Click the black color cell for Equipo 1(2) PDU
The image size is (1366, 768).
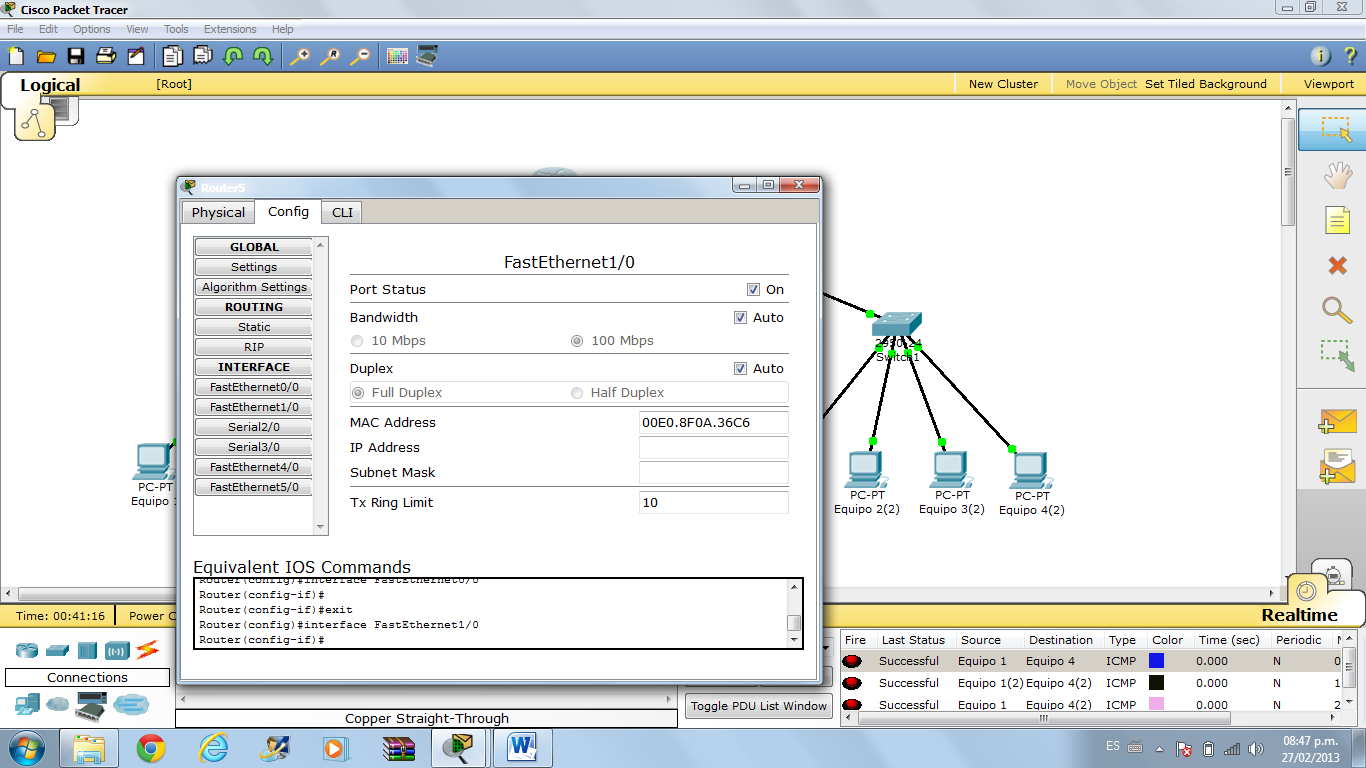click(1157, 683)
